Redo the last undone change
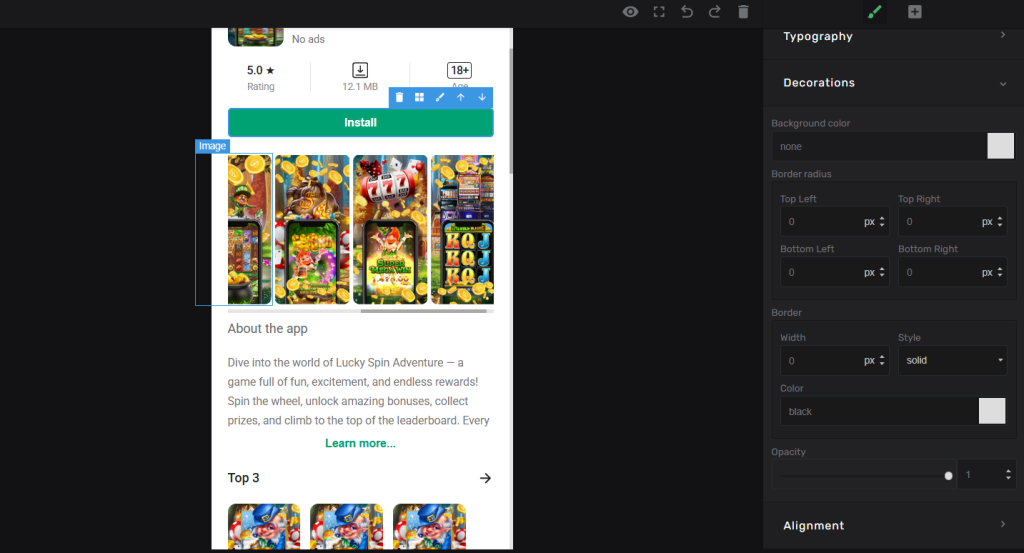 [715, 12]
